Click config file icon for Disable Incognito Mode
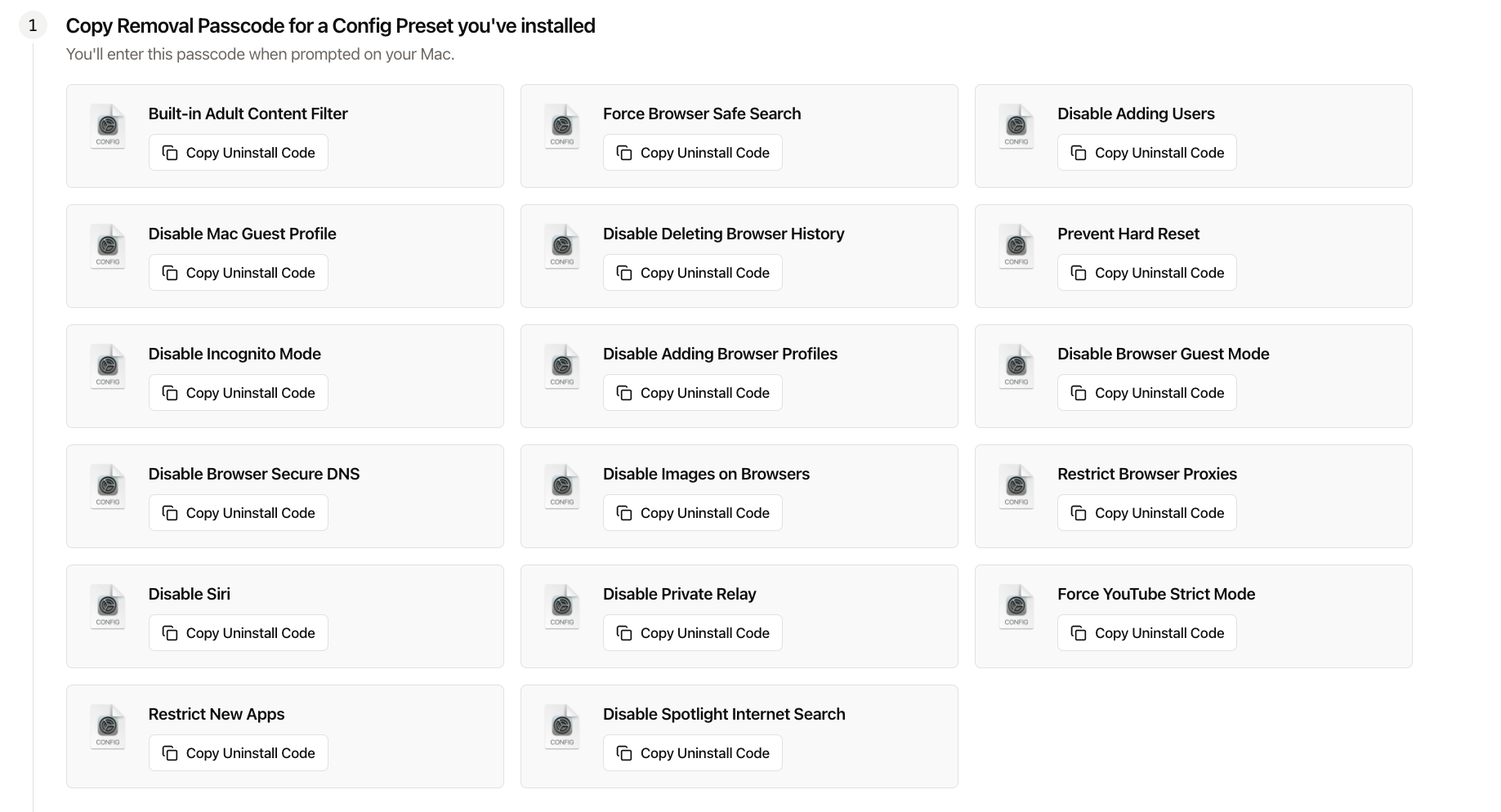 tap(108, 367)
